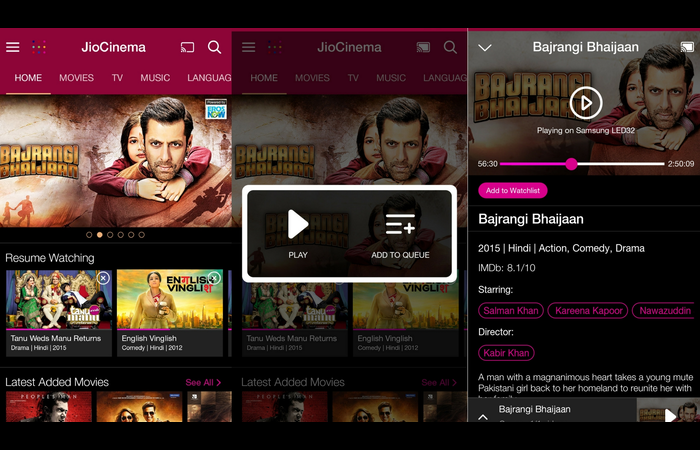
Task: Tap the Kabir Khan director tag
Action: (506, 353)
